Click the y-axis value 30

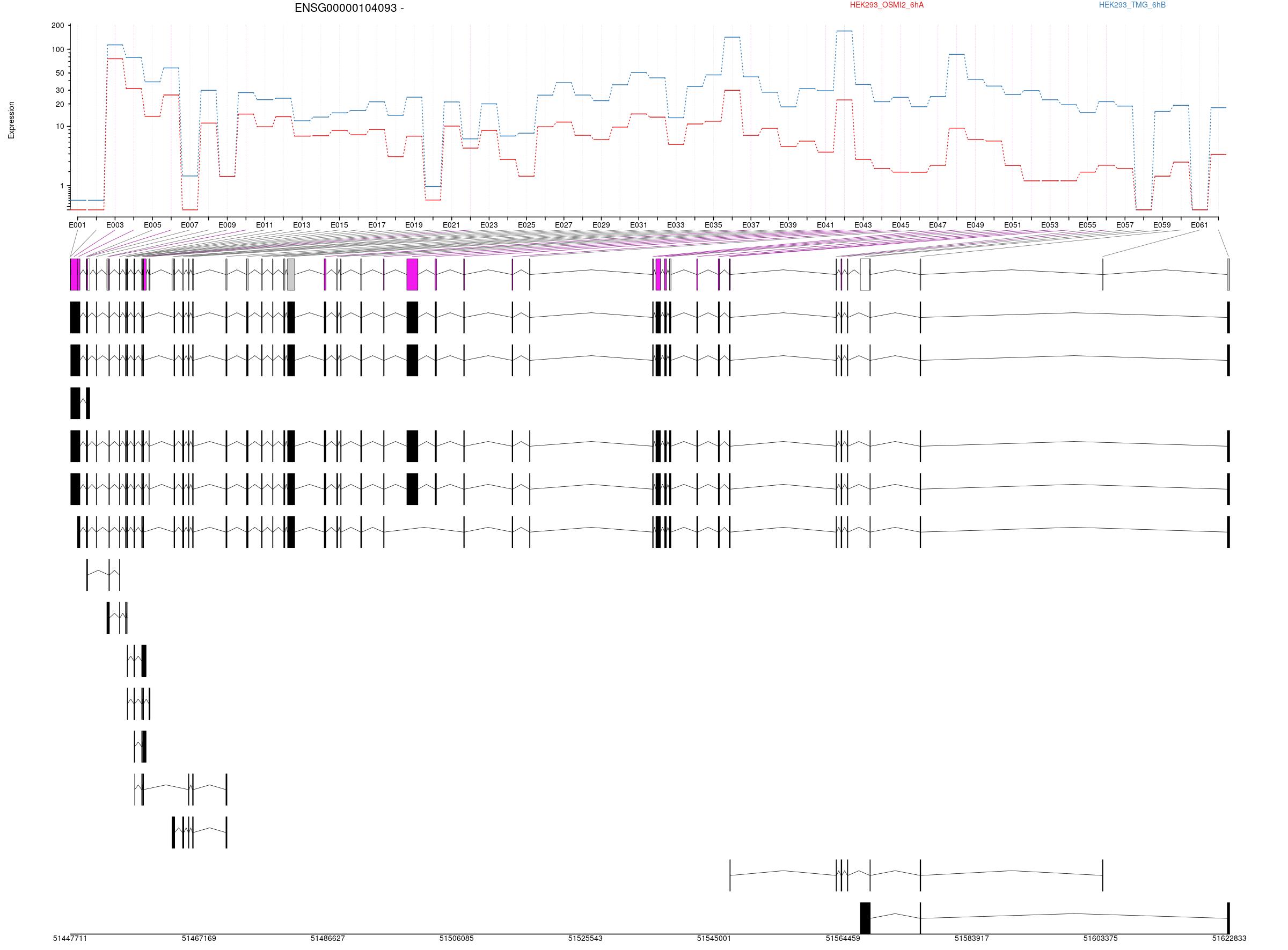[60, 90]
